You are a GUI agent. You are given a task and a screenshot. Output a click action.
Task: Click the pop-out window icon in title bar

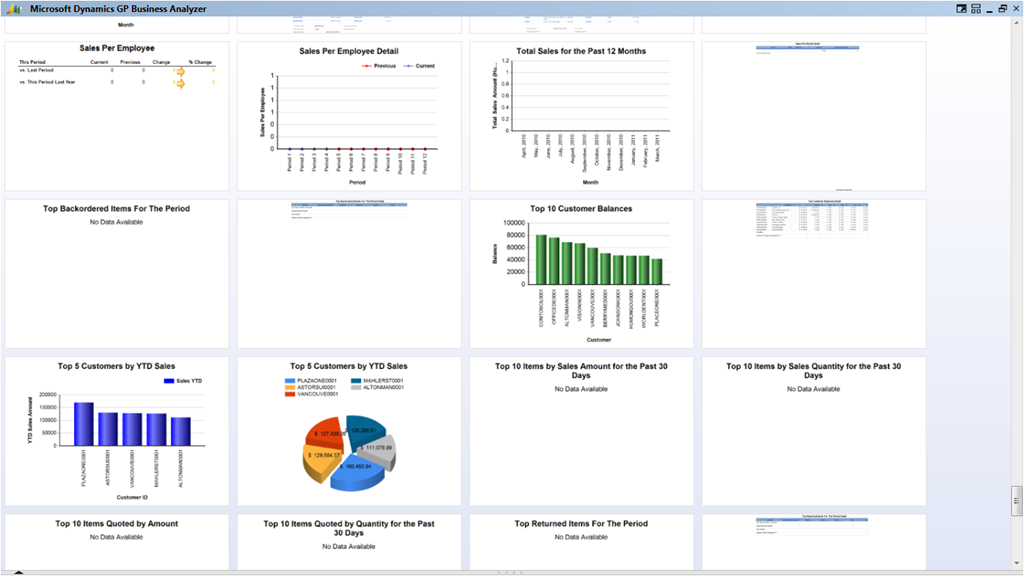(x=961, y=8)
